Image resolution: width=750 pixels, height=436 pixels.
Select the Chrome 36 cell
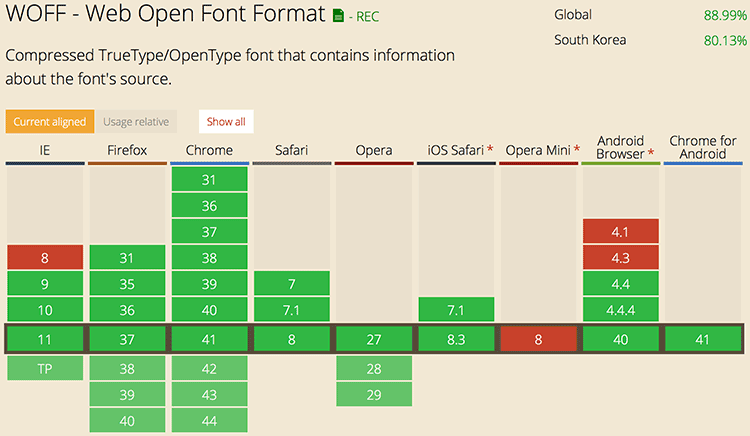pyautogui.click(x=210, y=206)
